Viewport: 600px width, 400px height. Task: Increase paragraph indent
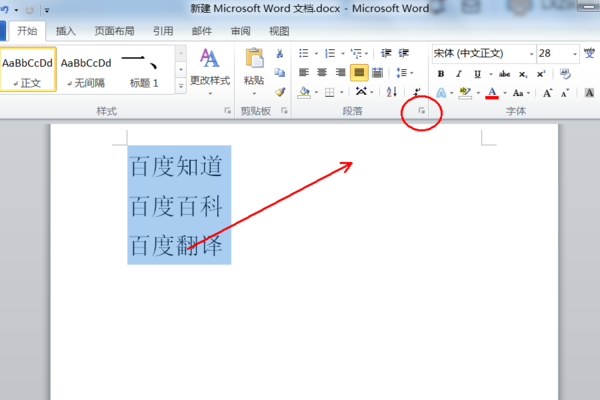[x=404, y=53]
